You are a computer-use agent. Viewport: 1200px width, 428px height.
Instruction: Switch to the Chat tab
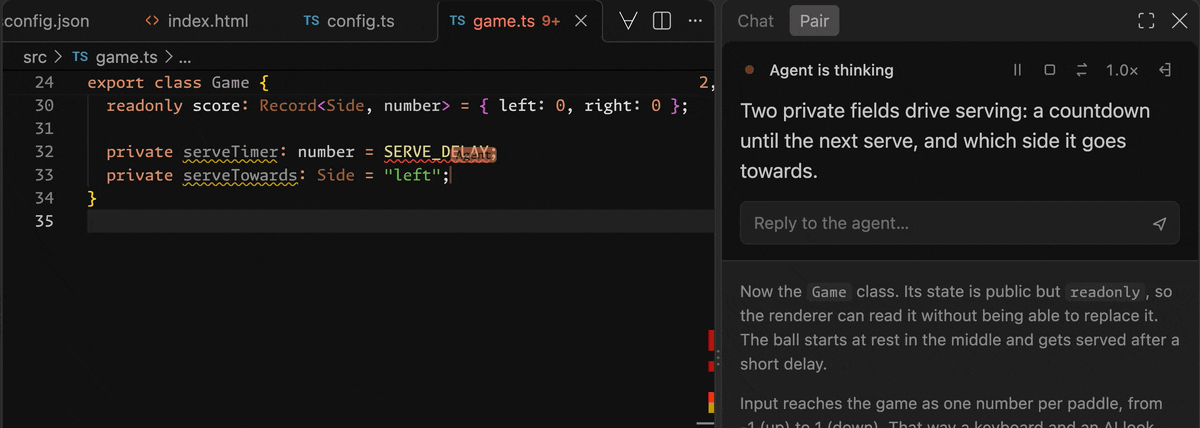pos(755,21)
